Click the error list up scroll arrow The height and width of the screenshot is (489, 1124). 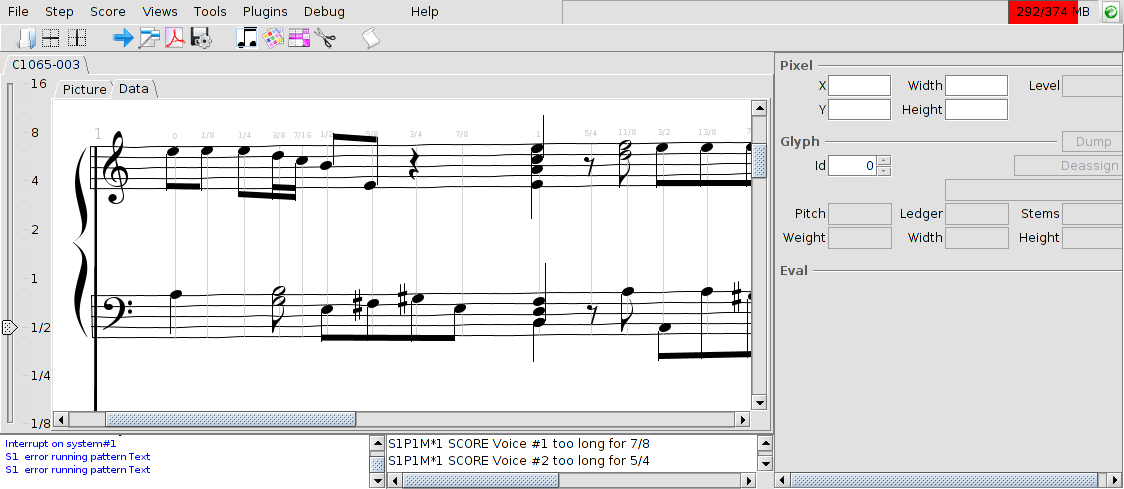pos(766,444)
